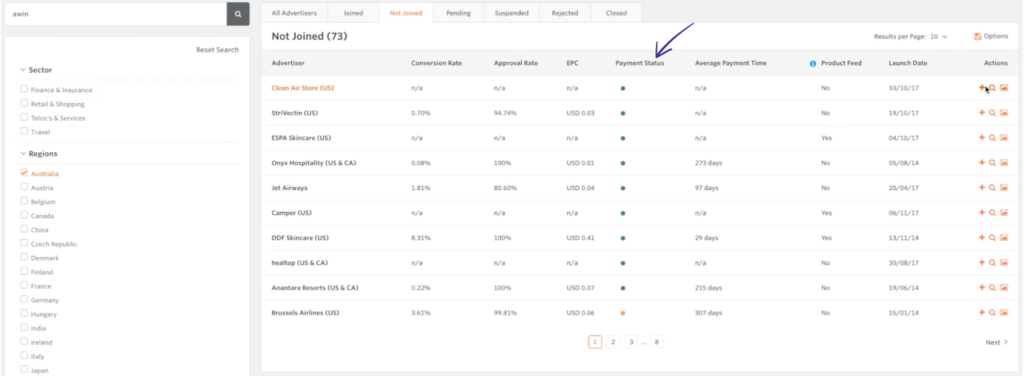View ESPA Skincare (US) details magnifier icon

tap(992, 138)
